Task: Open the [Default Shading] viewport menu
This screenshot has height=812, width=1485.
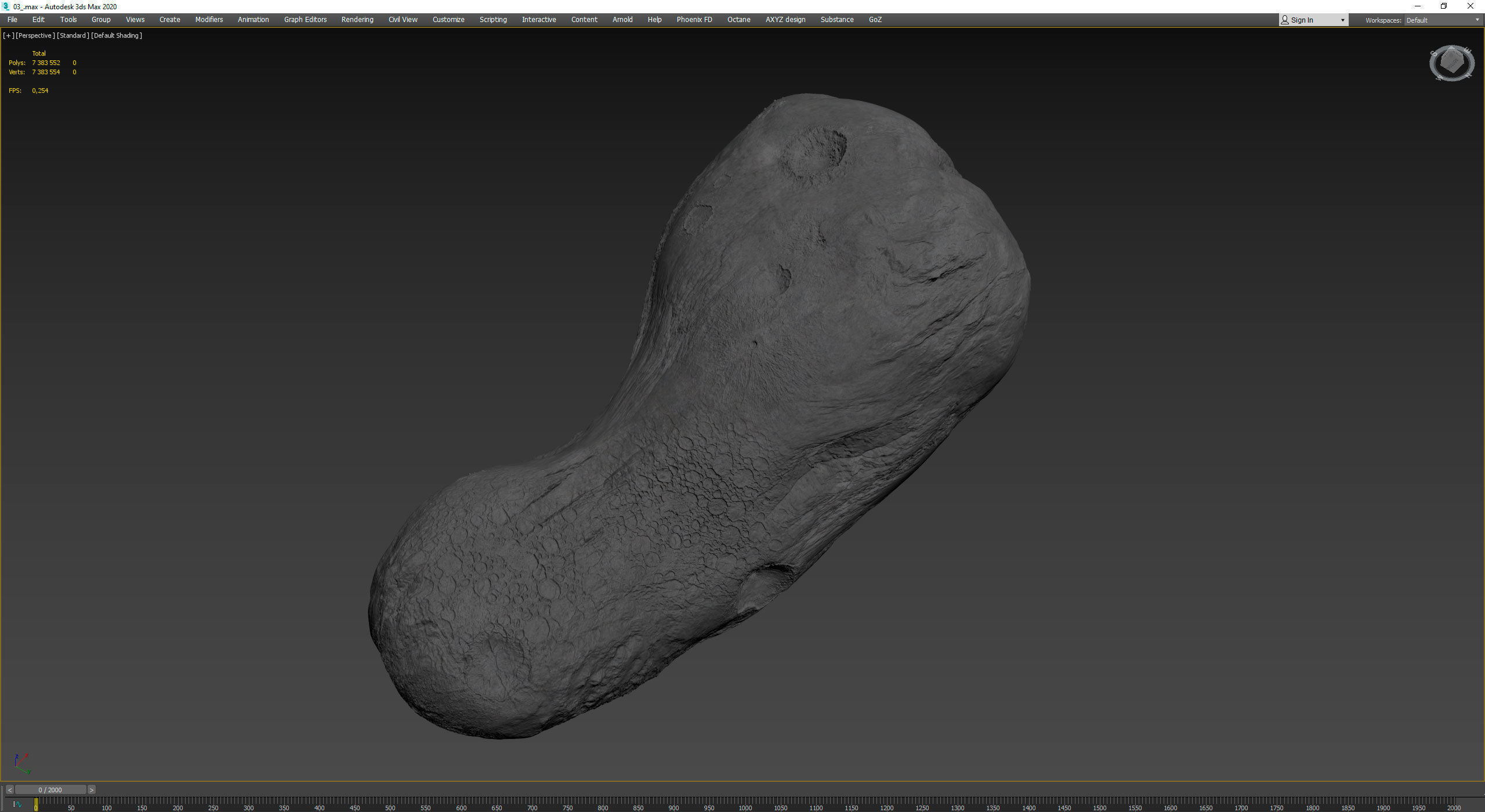Action: point(117,35)
